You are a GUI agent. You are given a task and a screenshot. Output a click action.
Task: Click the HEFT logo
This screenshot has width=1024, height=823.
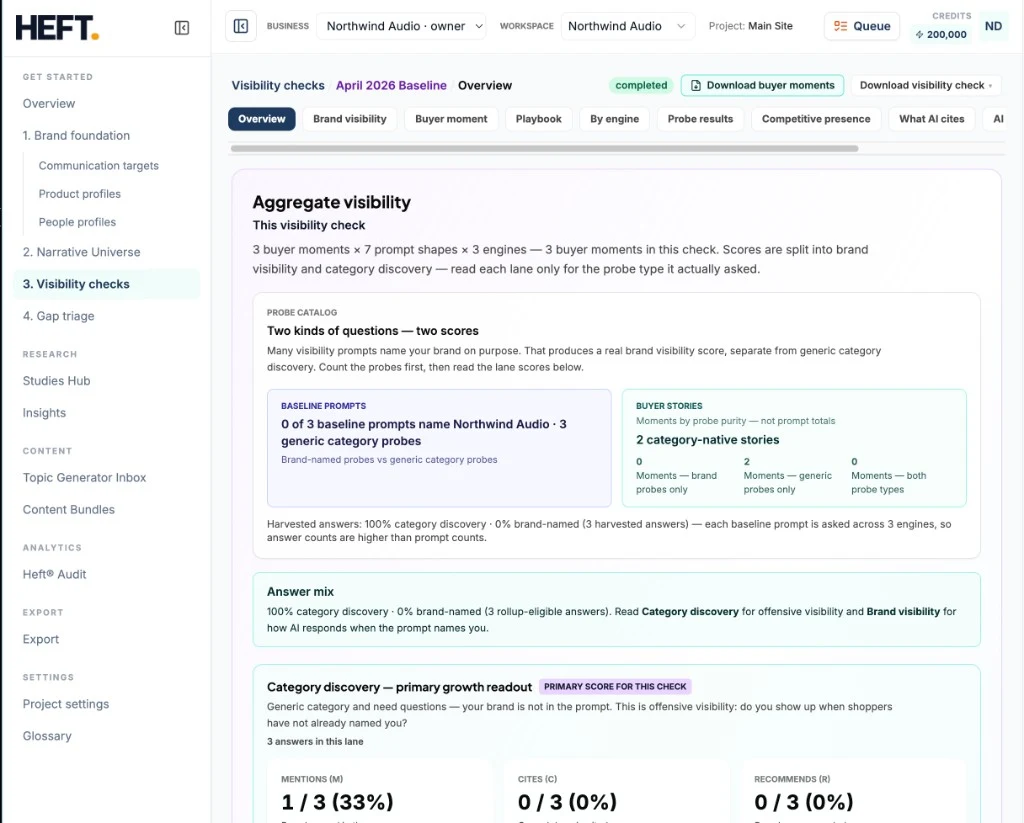[57, 27]
